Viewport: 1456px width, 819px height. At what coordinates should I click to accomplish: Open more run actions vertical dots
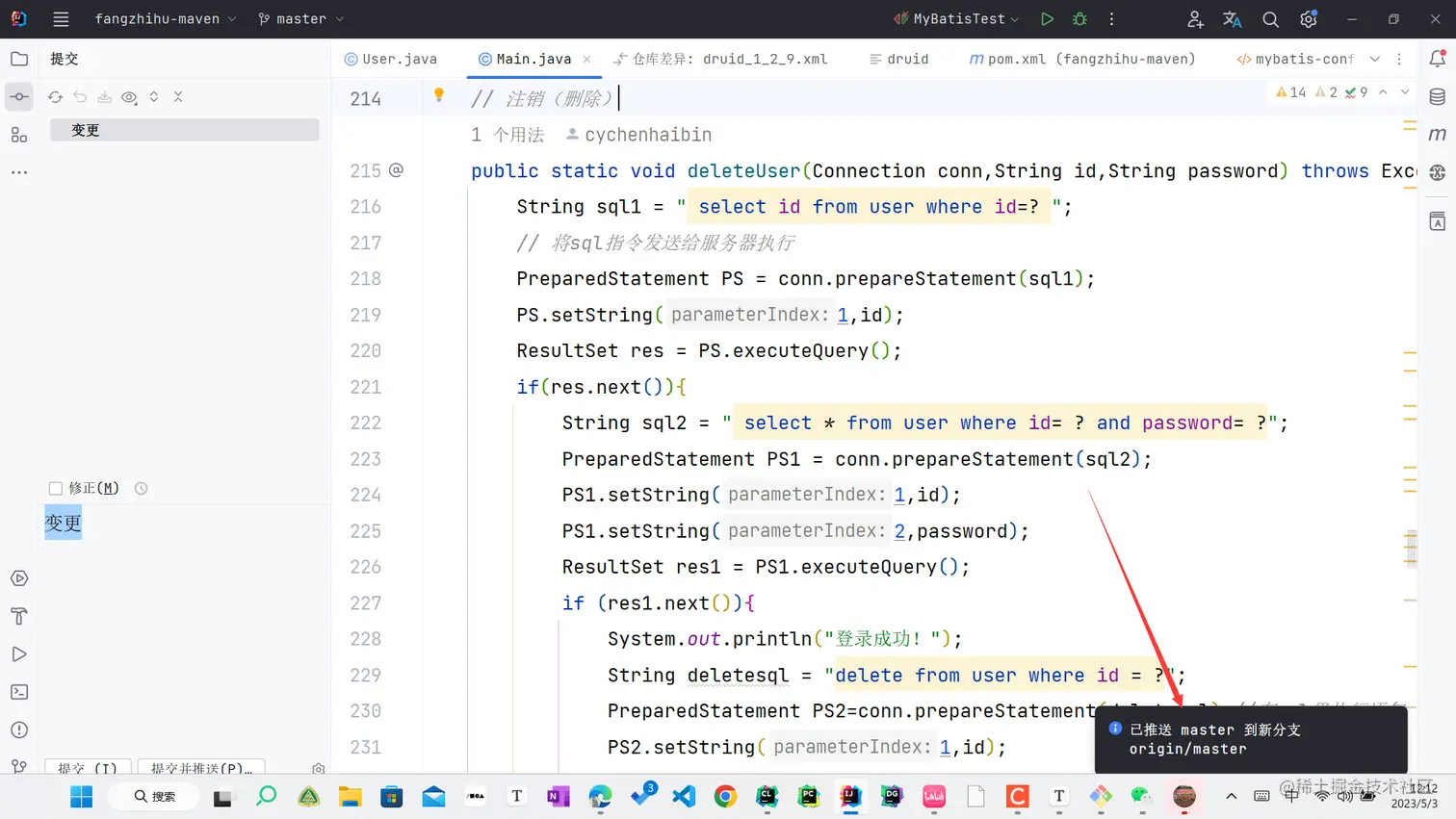1111,19
